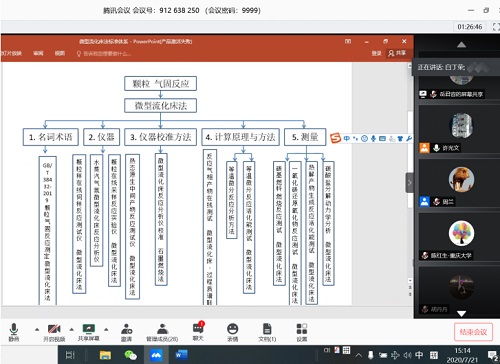
Task: Open 管理成员 member management
Action: (x=162, y=332)
